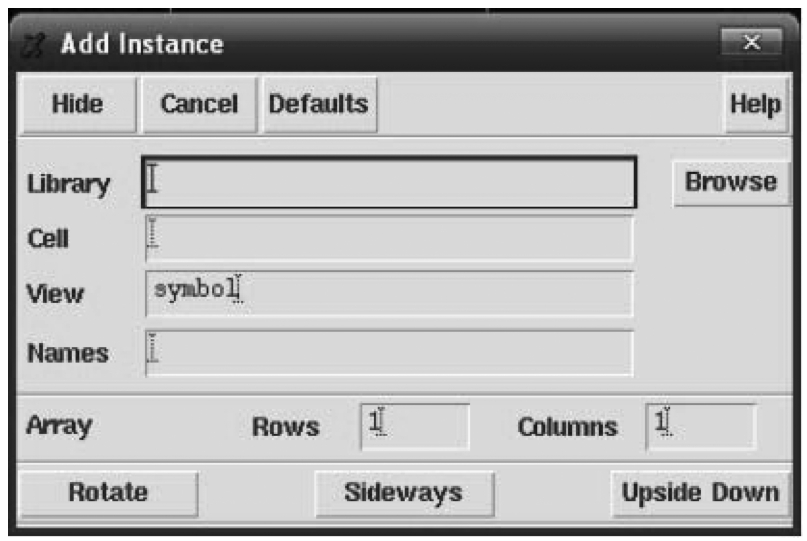Click the Add Instance title bar text

[x=142, y=44]
